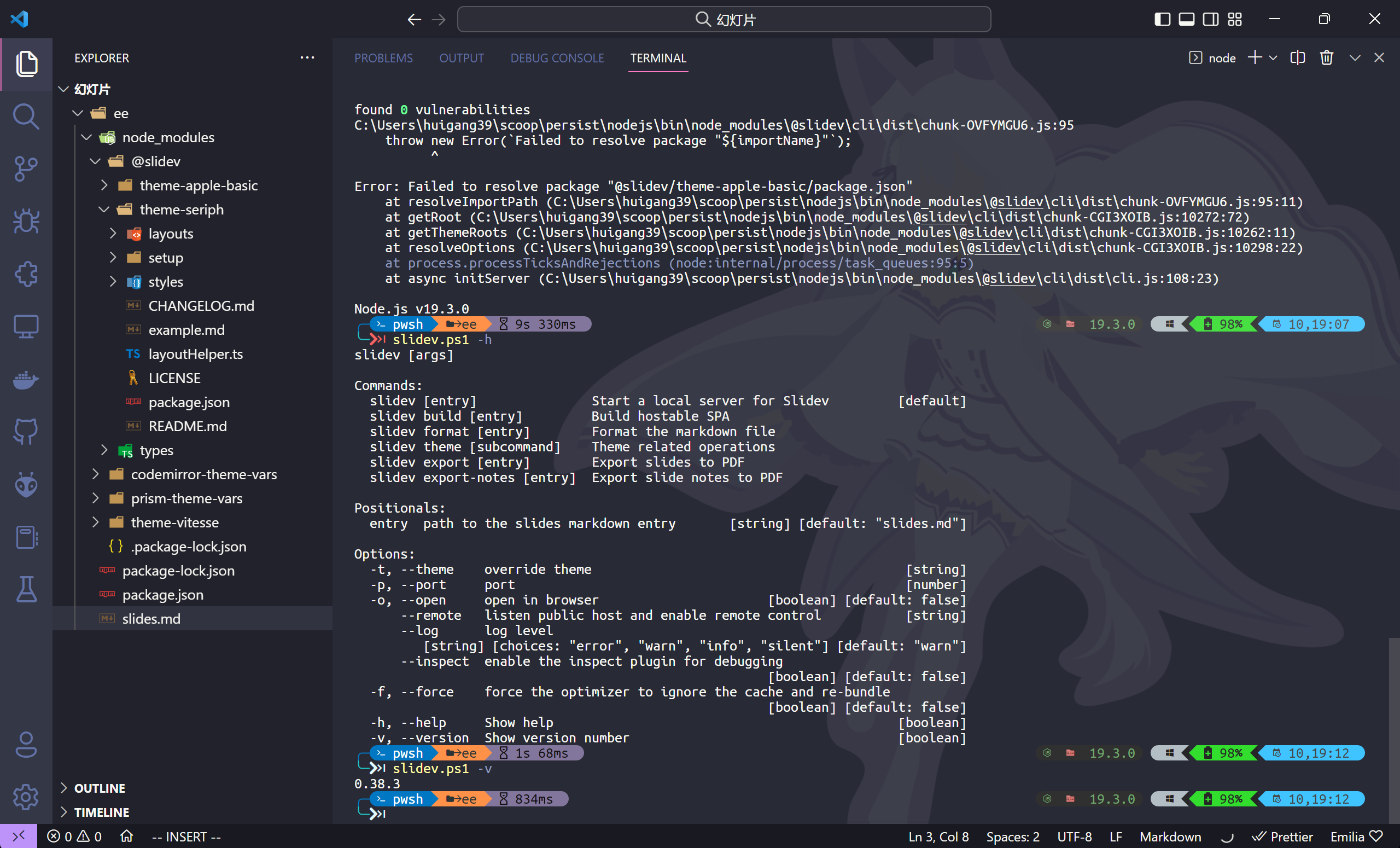Open the GitHub sidebar view
The width and height of the screenshot is (1400, 848).
(26, 432)
